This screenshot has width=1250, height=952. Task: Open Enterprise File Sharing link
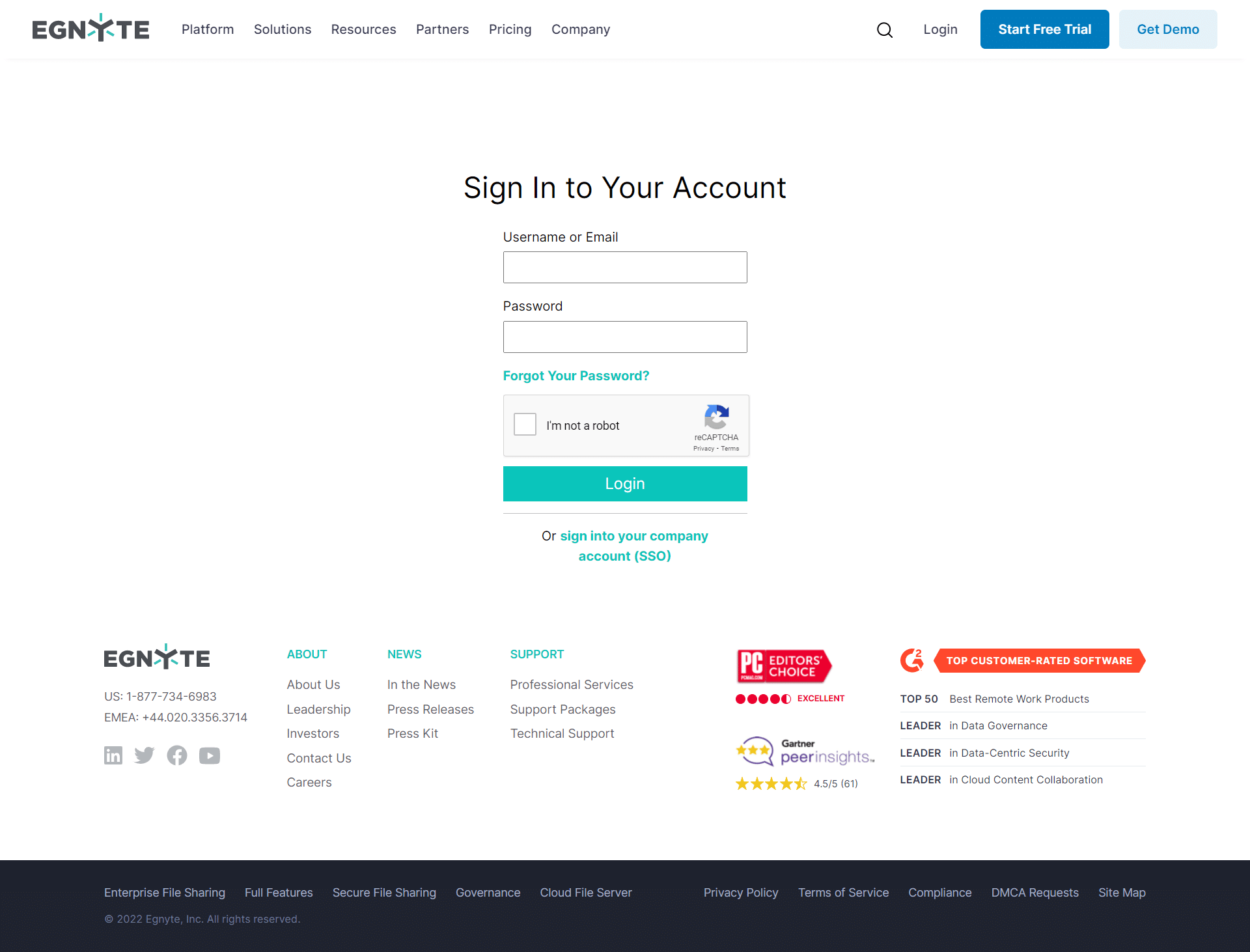point(165,892)
